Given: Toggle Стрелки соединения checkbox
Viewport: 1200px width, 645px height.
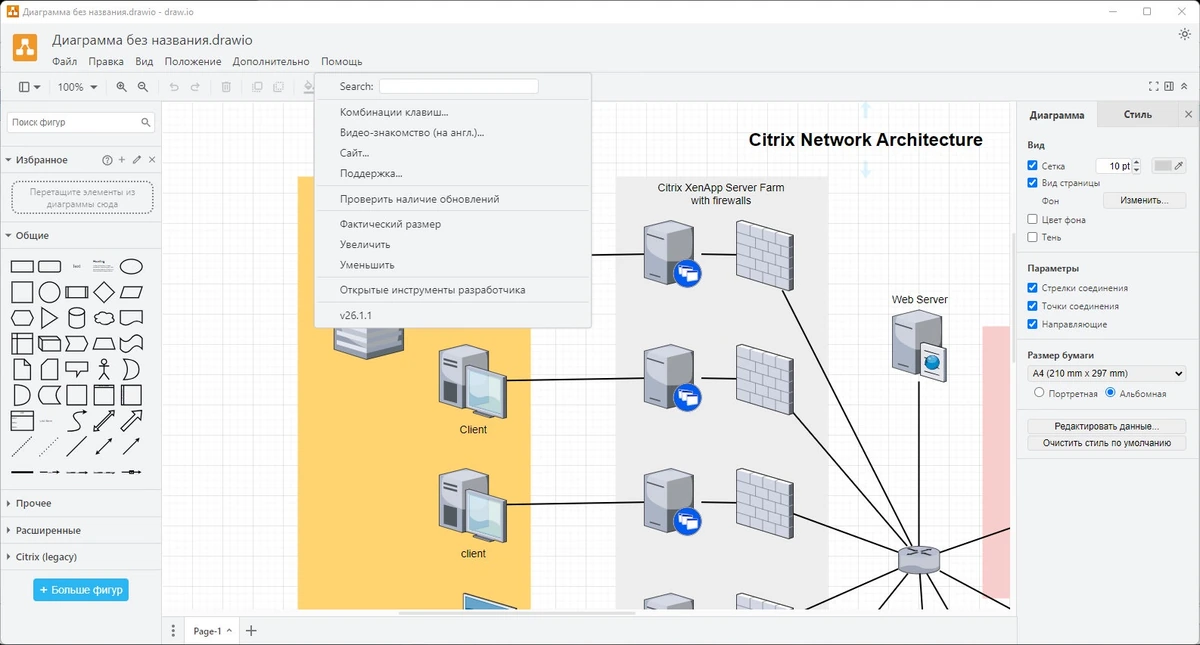Looking at the screenshot, I should (1033, 288).
